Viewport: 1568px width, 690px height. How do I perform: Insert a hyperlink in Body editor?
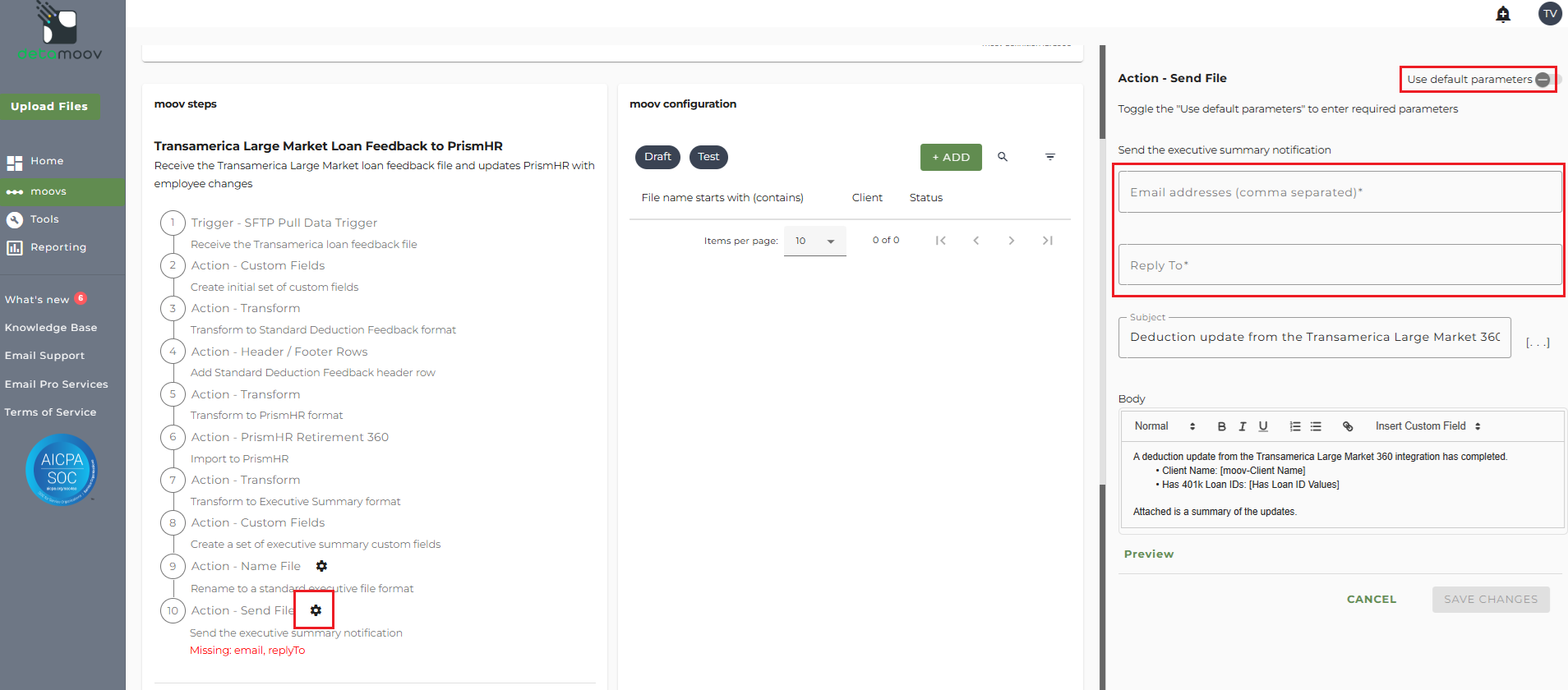(1348, 426)
